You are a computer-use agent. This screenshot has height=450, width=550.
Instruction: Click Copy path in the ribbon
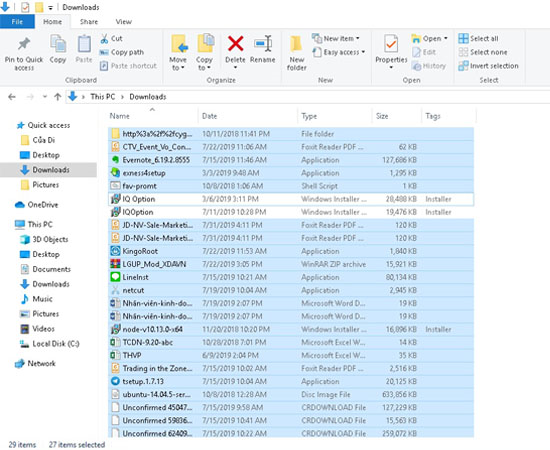pos(121,52)
